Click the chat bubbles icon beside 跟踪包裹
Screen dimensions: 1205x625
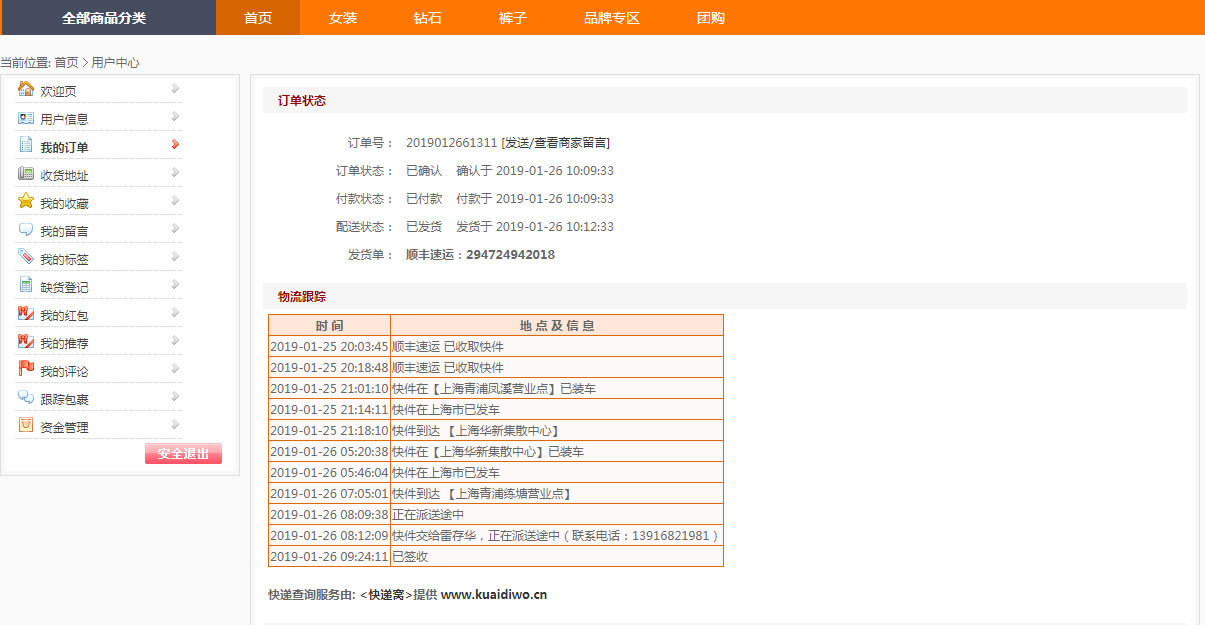pos(26,397)
